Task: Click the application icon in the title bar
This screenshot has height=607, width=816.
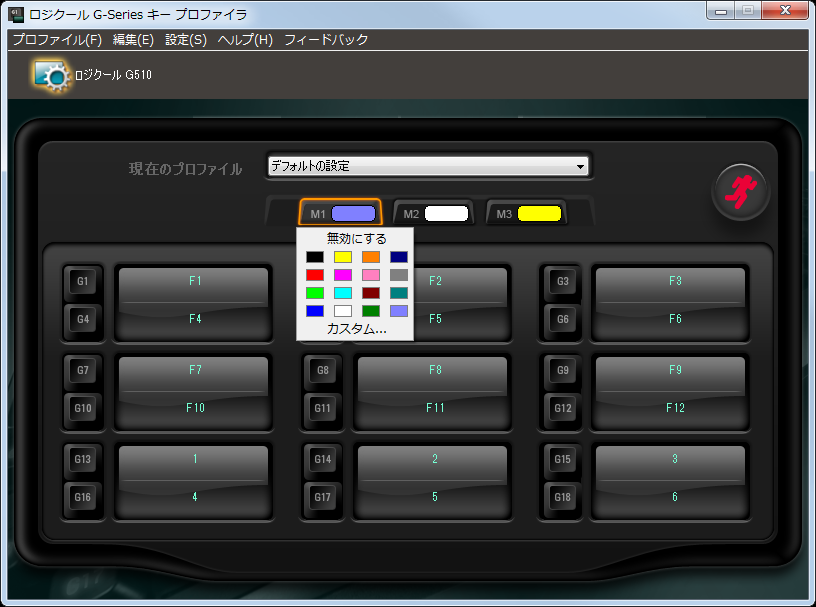Action: [16, 14]
